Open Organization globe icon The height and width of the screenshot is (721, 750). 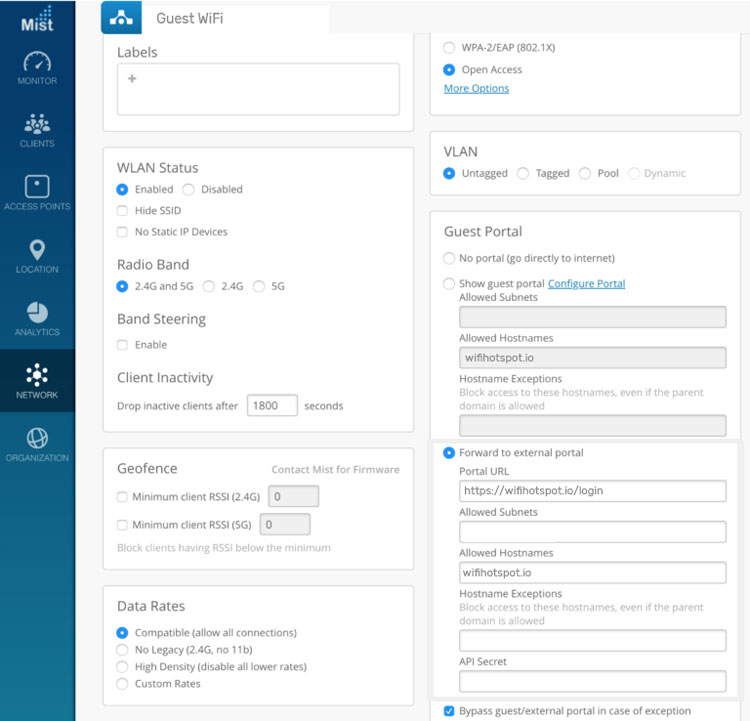click(x=37, y=439)
